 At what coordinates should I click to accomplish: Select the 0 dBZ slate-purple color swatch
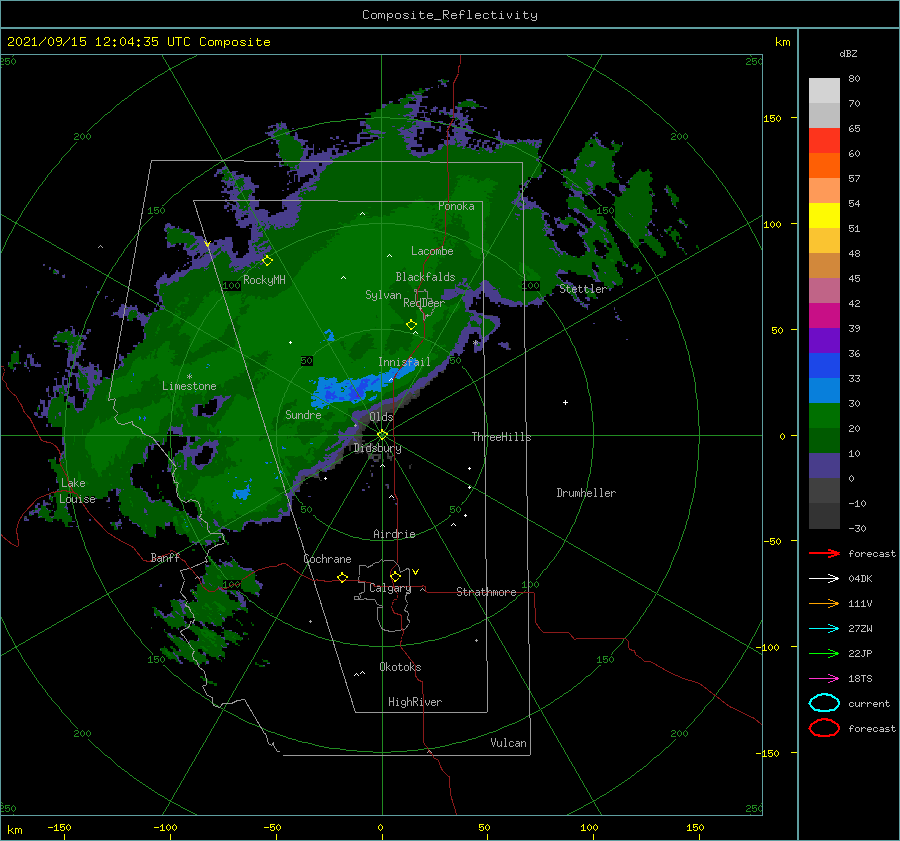[x=824, y=466]
